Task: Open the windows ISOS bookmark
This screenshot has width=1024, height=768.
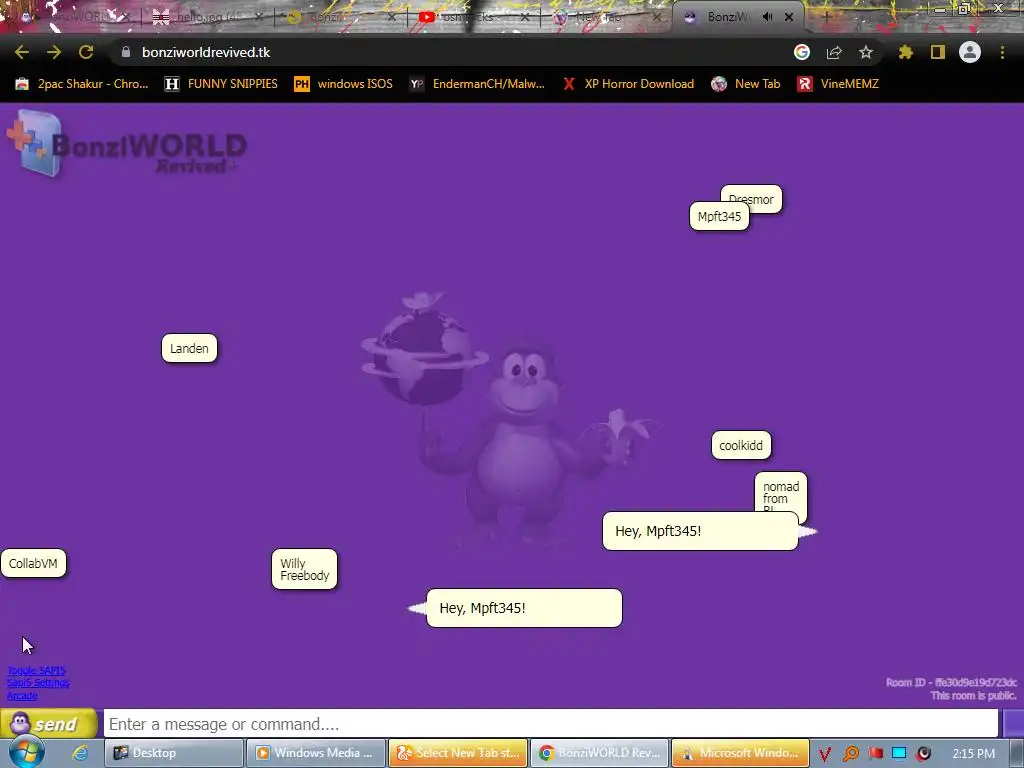Action: click(344, 84)
